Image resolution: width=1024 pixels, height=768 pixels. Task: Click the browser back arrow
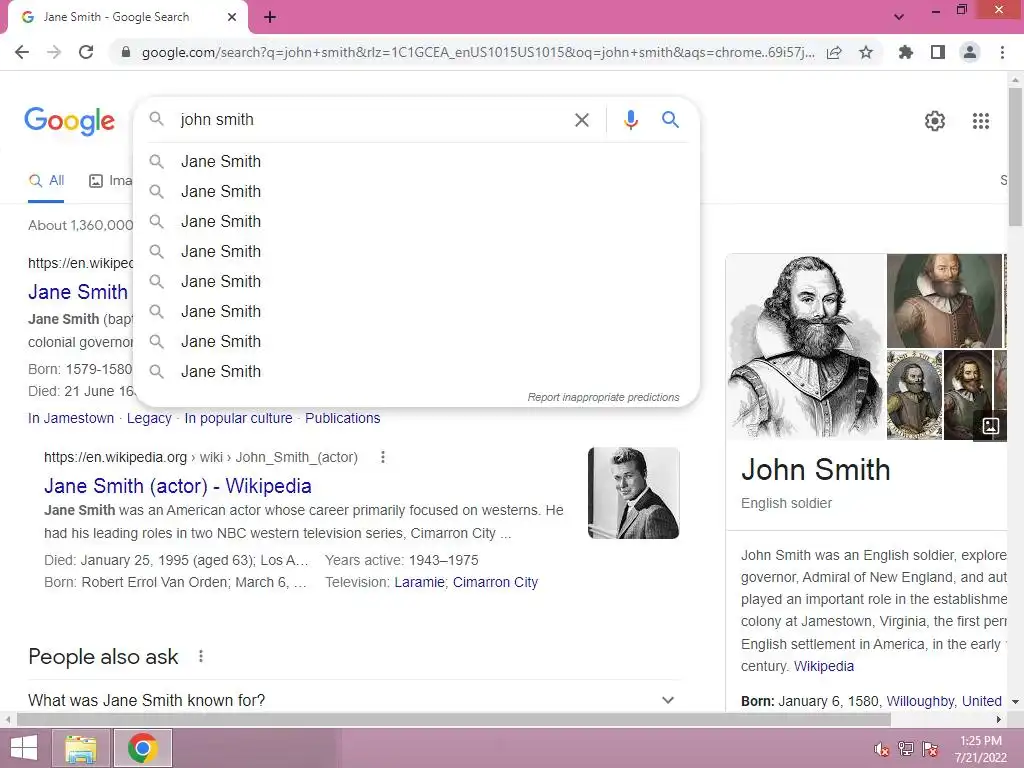[x=22, y=52]
